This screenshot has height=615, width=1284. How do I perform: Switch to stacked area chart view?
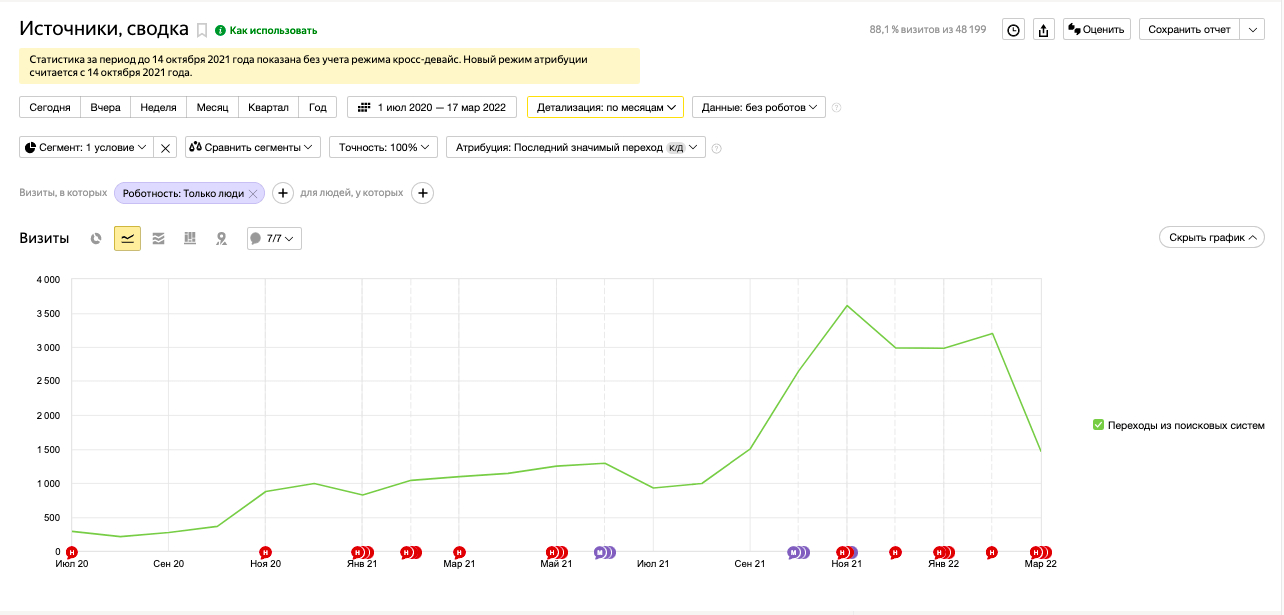pos(158,238)
